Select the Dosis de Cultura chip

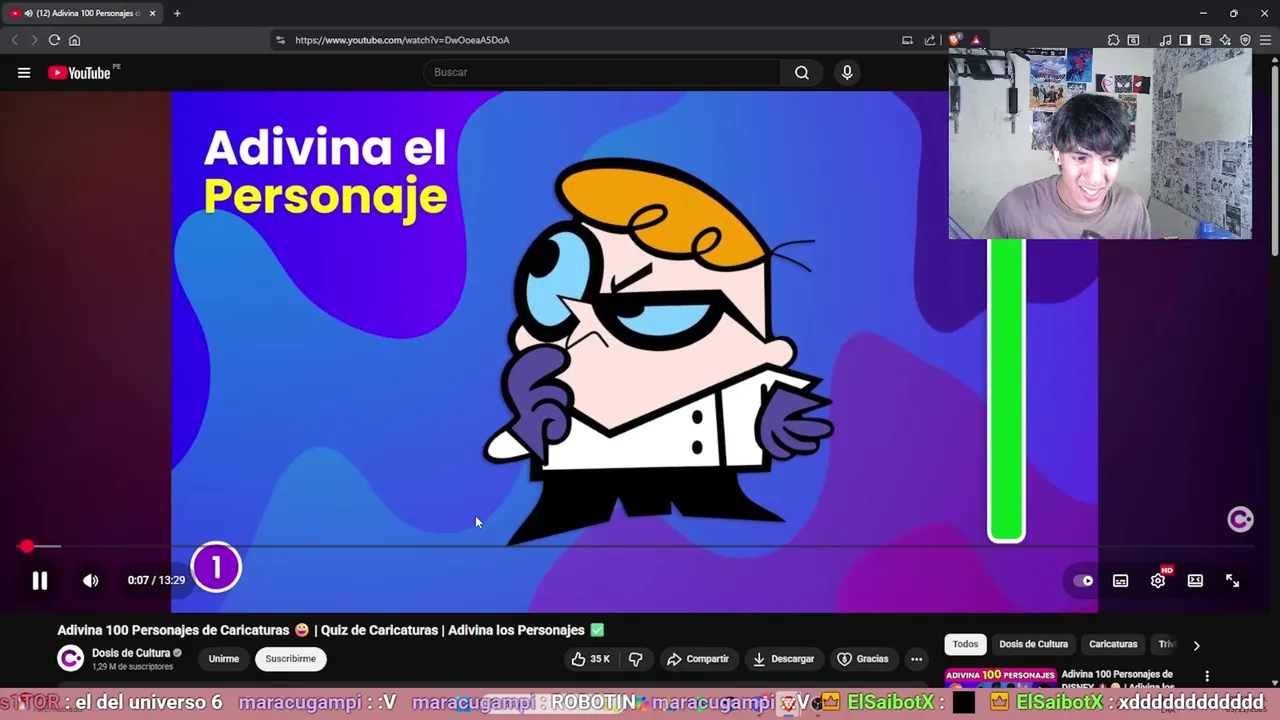(1033, 644)
